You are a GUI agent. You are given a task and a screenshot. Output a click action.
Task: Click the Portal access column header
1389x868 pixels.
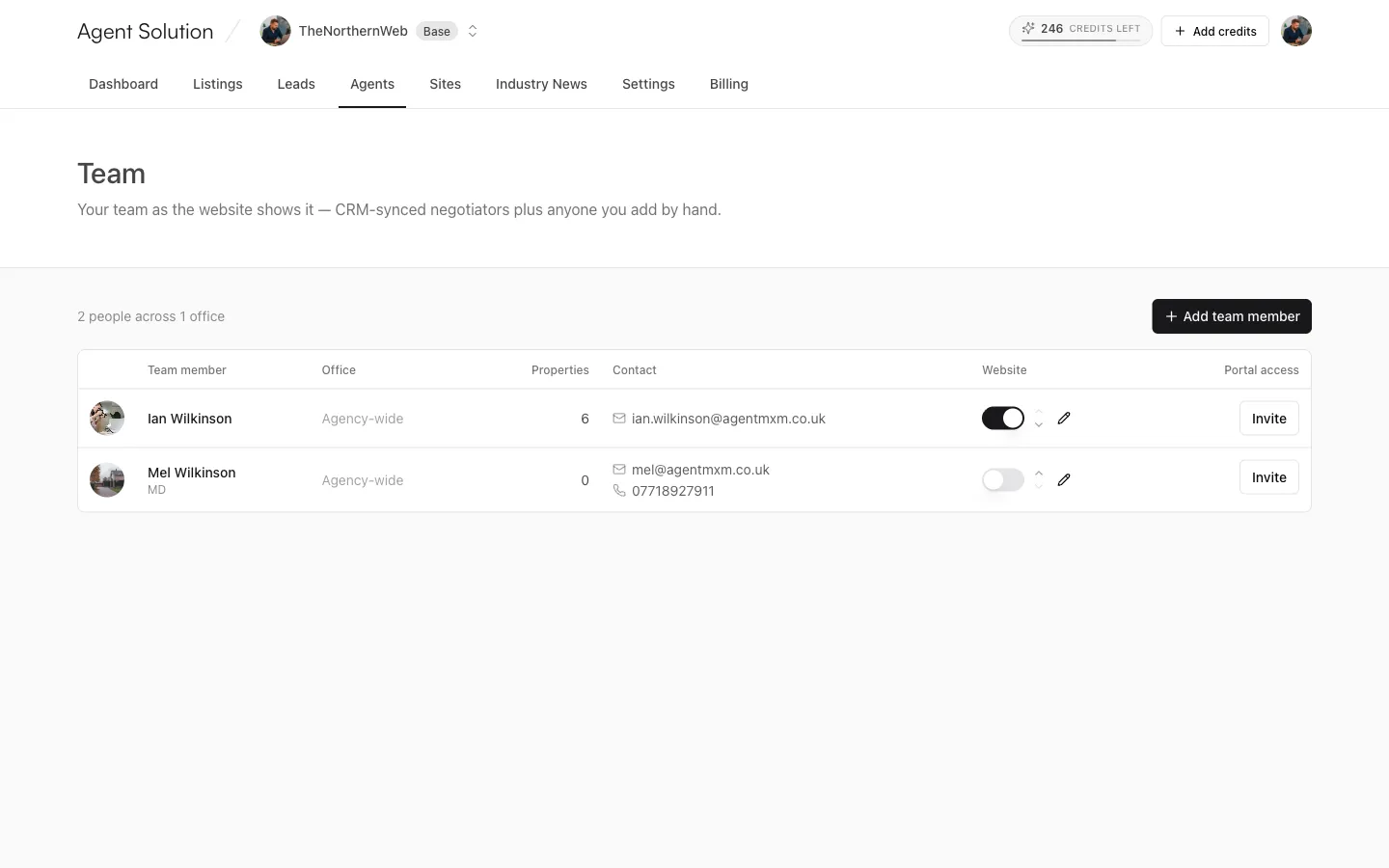point(1262,370)
